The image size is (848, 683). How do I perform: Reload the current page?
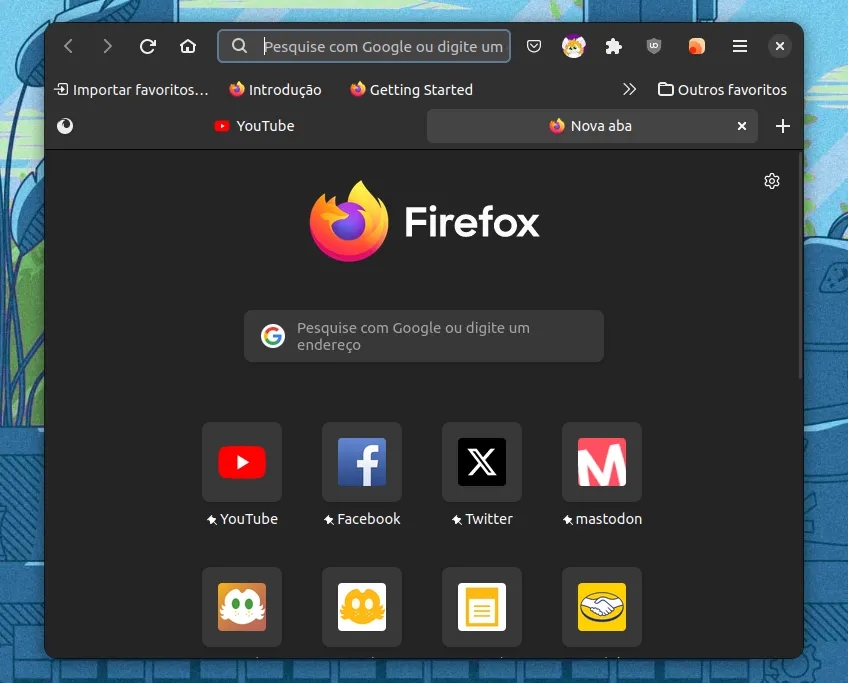pyautogui.click(x=148, y=47)
